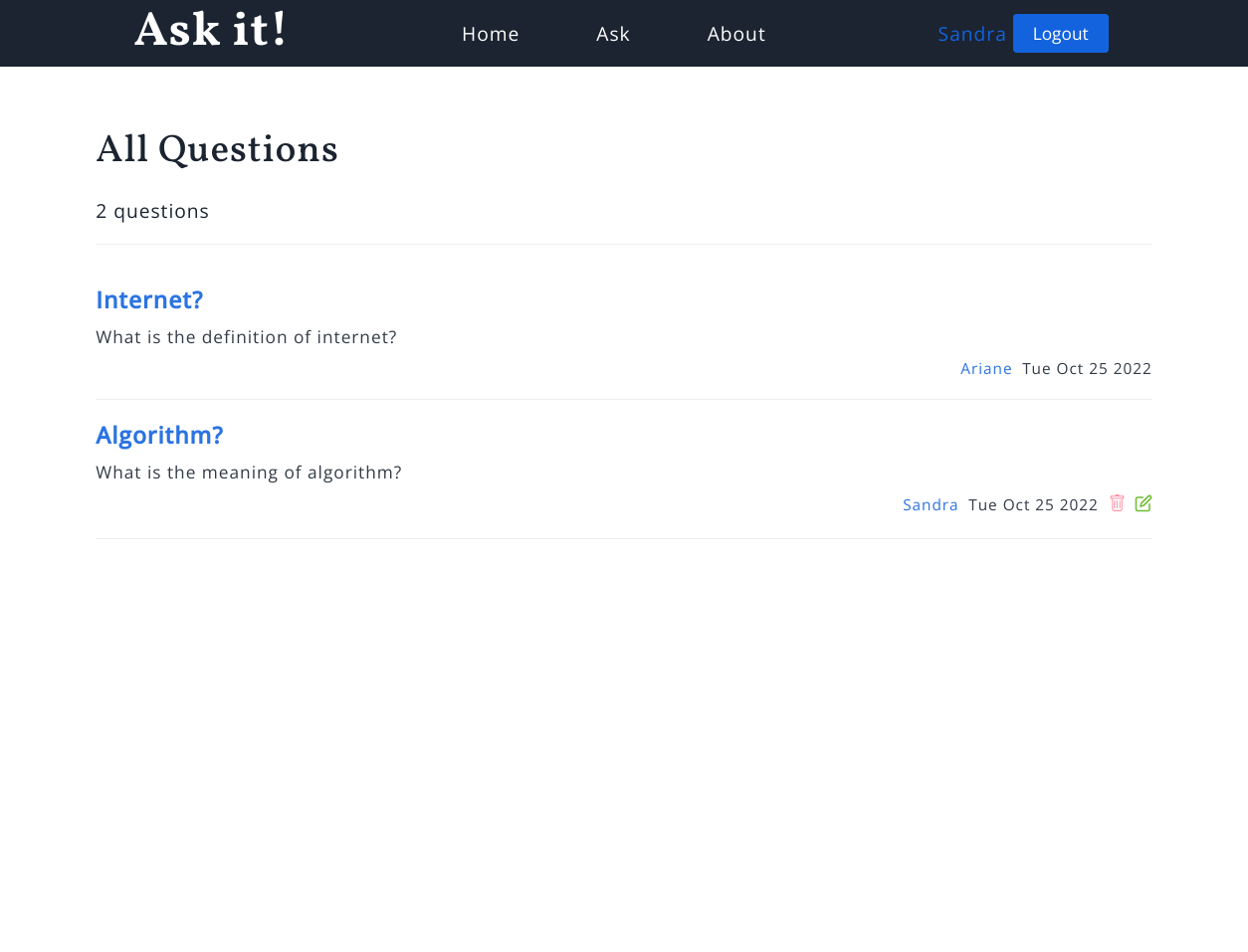Click the 2 questions counter text
This screenshot has height=952, width=1248.
(152, 210)
